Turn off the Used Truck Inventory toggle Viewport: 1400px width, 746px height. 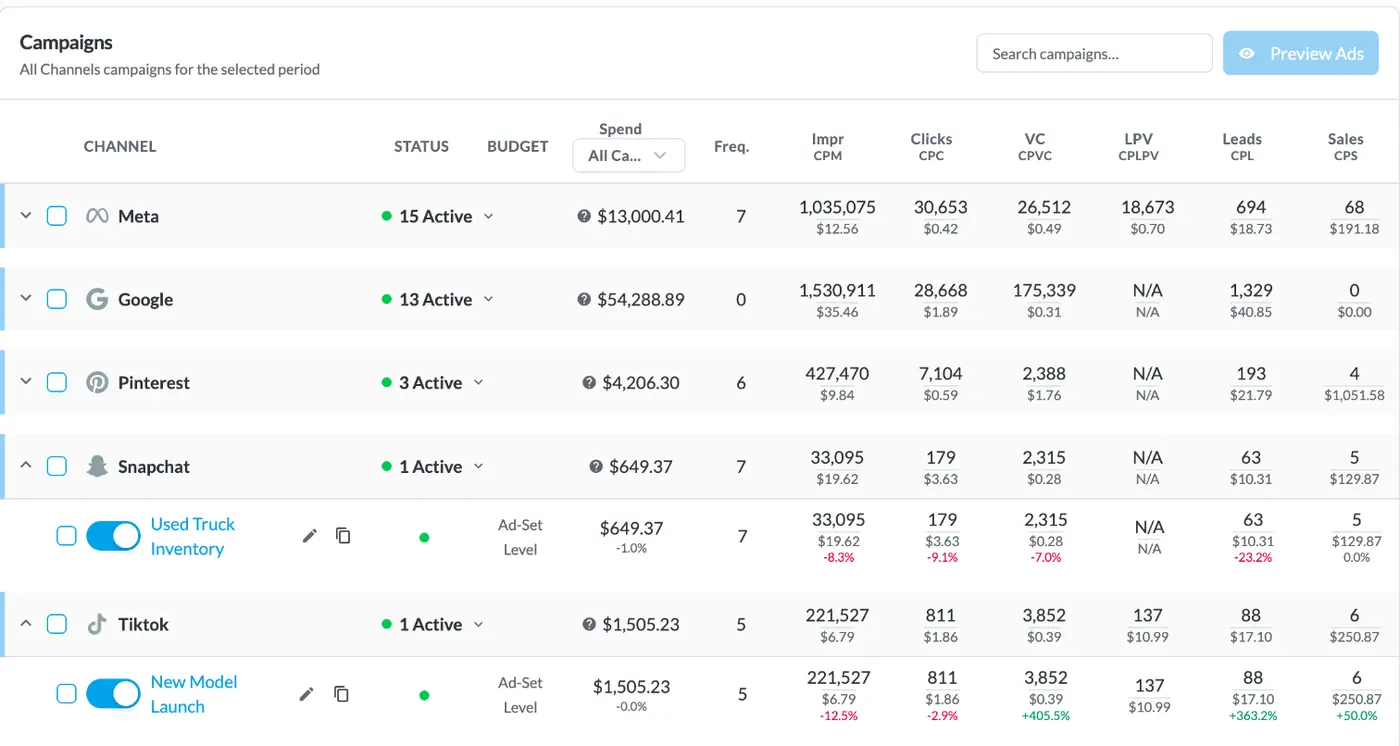(113, 536)
